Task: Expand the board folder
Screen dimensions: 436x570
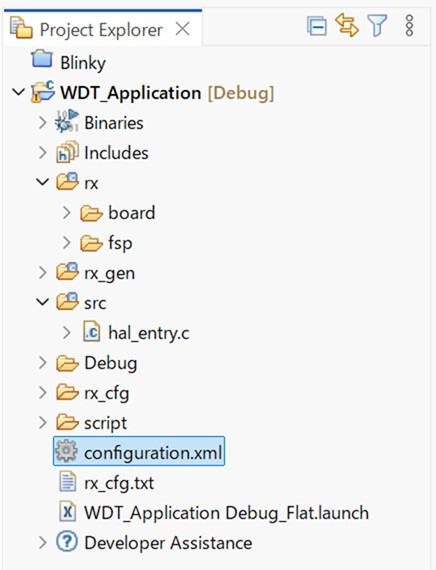Action: (67, 213)
